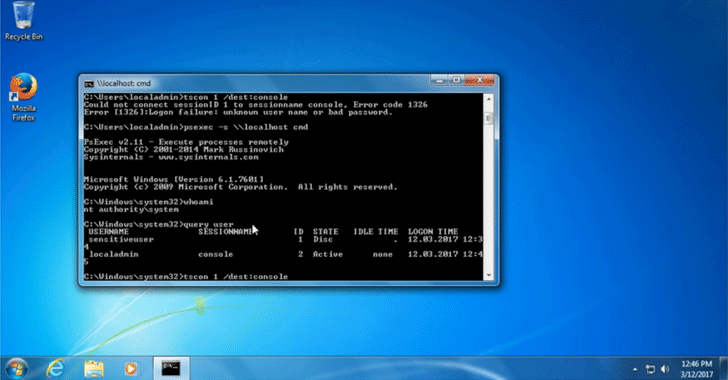Click the '\\localhost: cmd' title text

(124, 84)
